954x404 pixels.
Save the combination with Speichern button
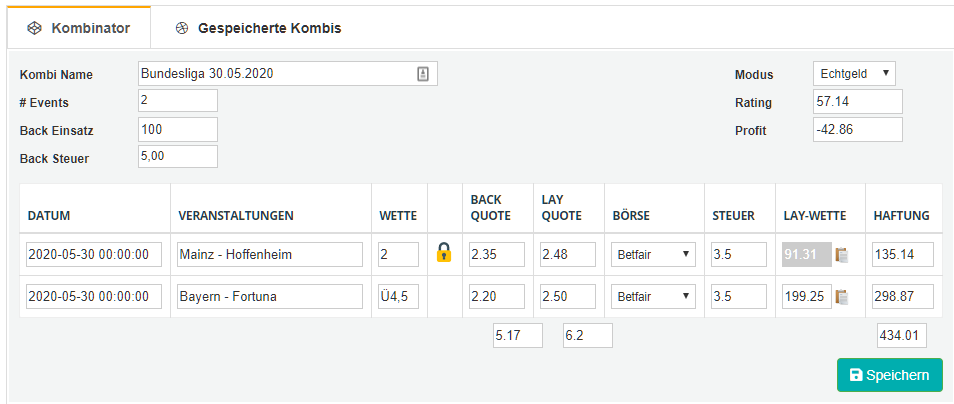[x=890, y=375]
